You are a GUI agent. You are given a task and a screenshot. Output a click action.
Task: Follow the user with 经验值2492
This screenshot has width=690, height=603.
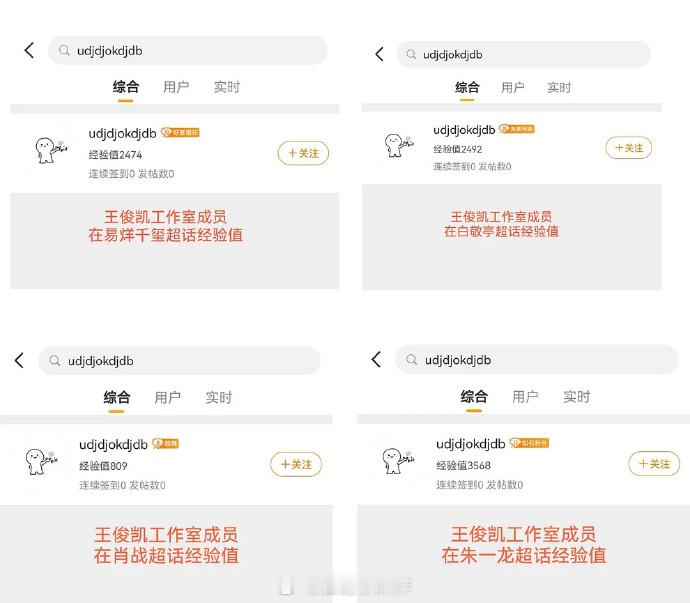coord(628,148)
